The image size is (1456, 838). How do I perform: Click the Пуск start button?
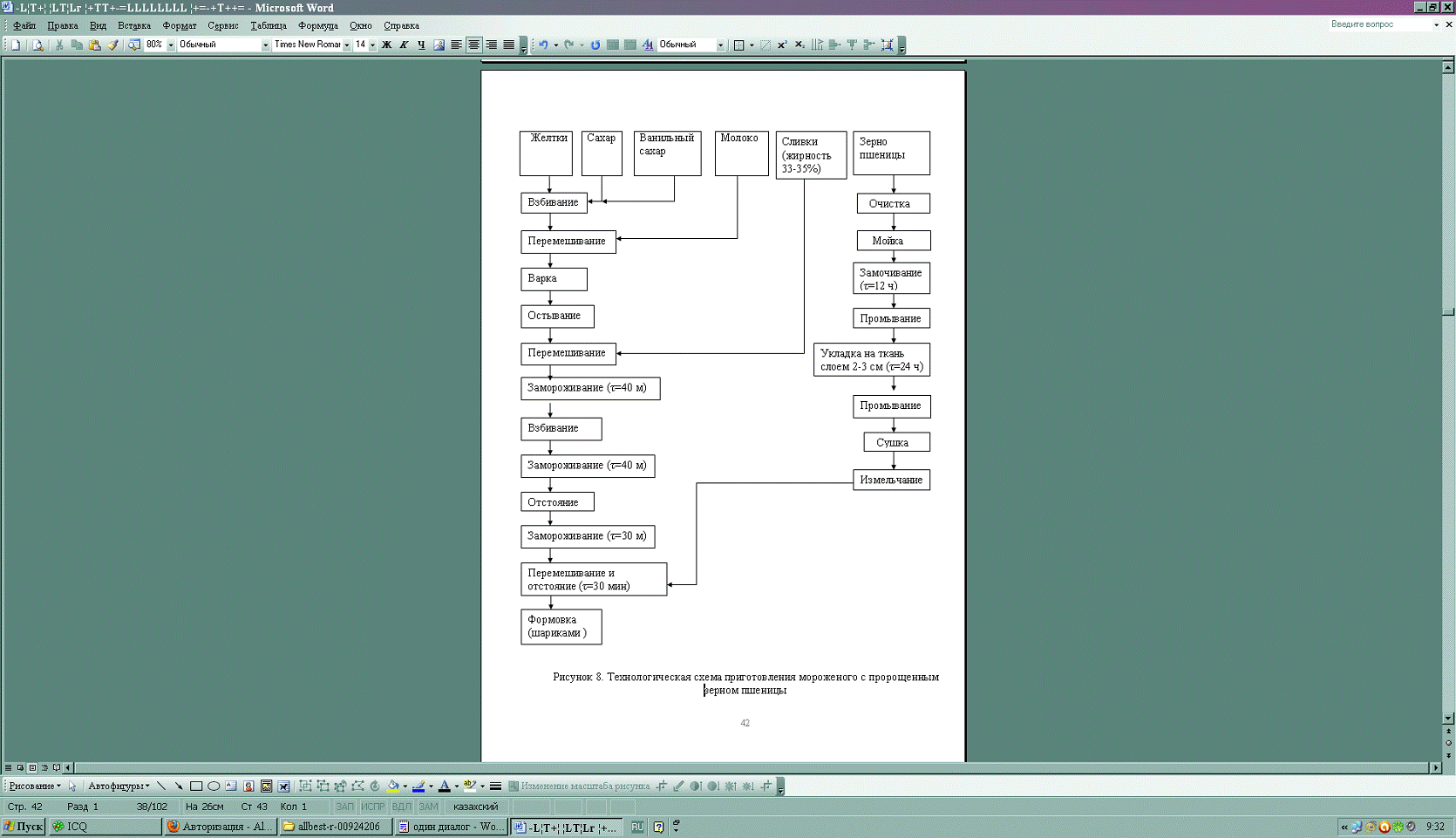[24, 826]
